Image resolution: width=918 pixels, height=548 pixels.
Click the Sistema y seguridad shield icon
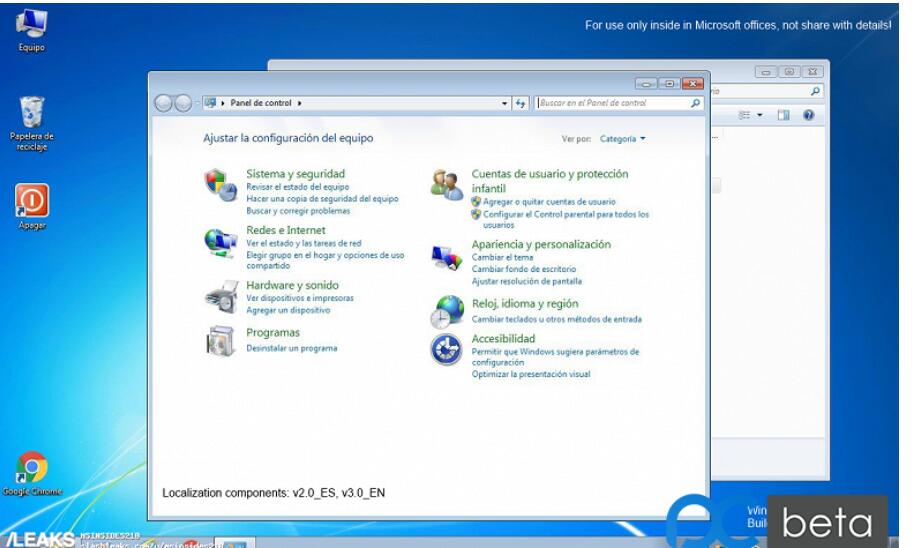[220, 184]
